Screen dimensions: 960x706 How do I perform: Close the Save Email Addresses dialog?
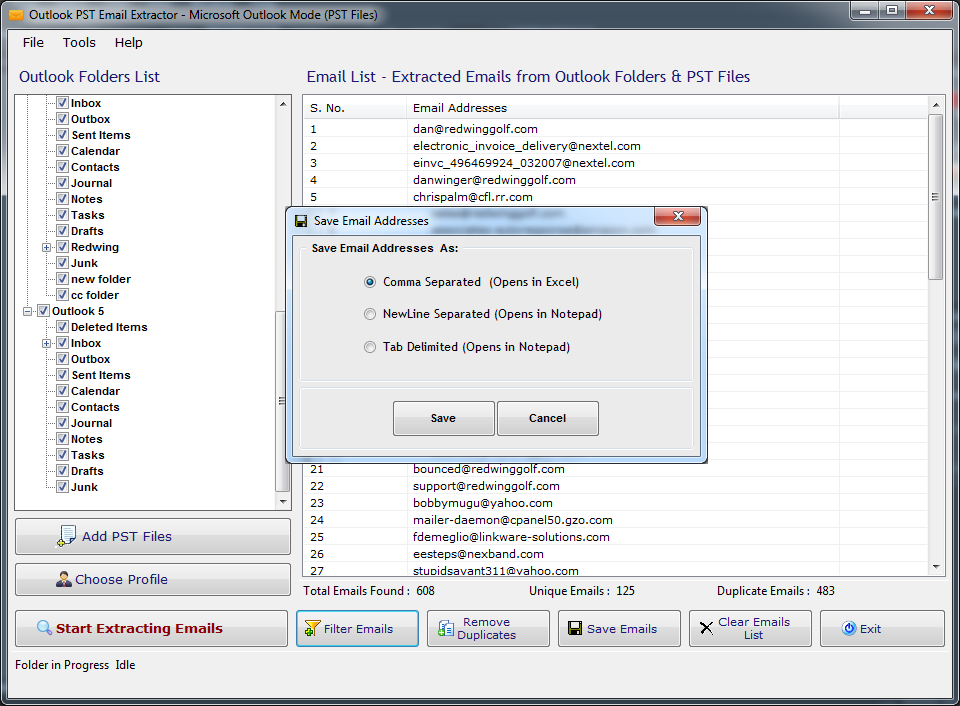[677, 216]
